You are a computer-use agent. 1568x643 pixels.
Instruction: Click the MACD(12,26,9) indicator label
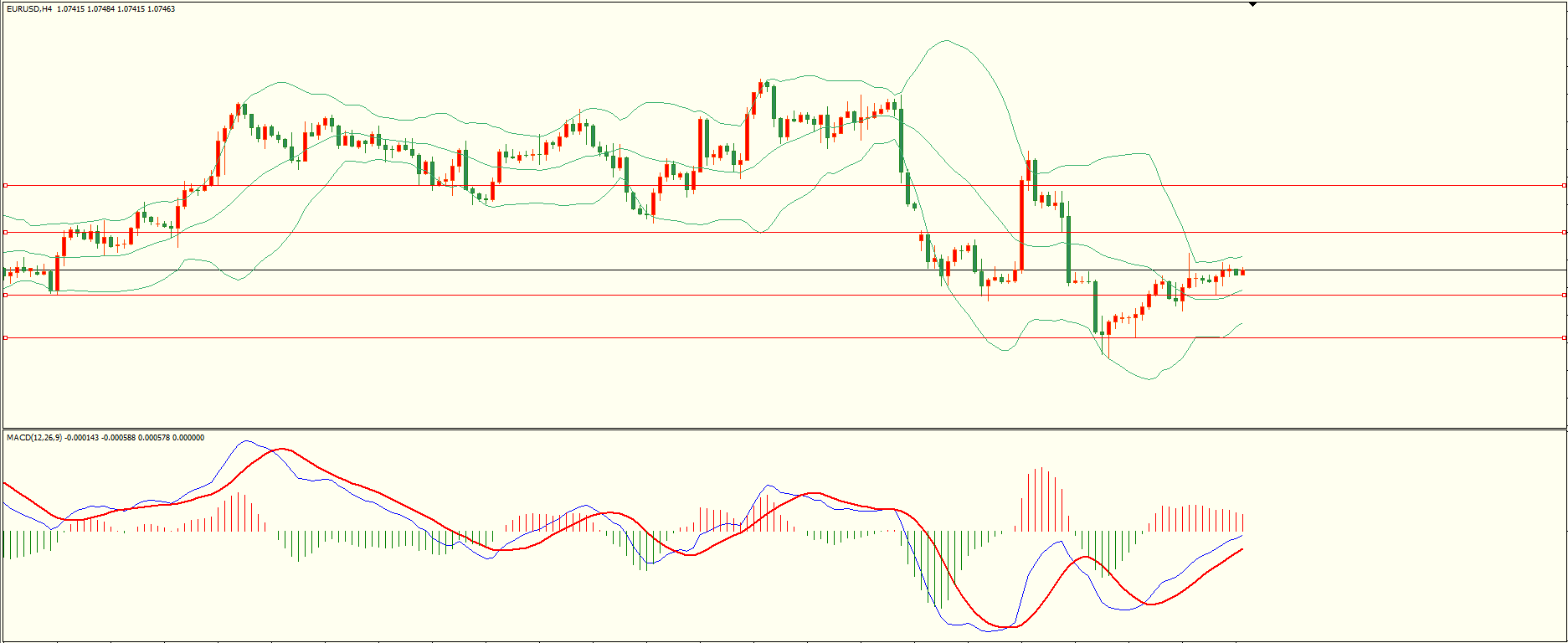[x=33, y=438]
